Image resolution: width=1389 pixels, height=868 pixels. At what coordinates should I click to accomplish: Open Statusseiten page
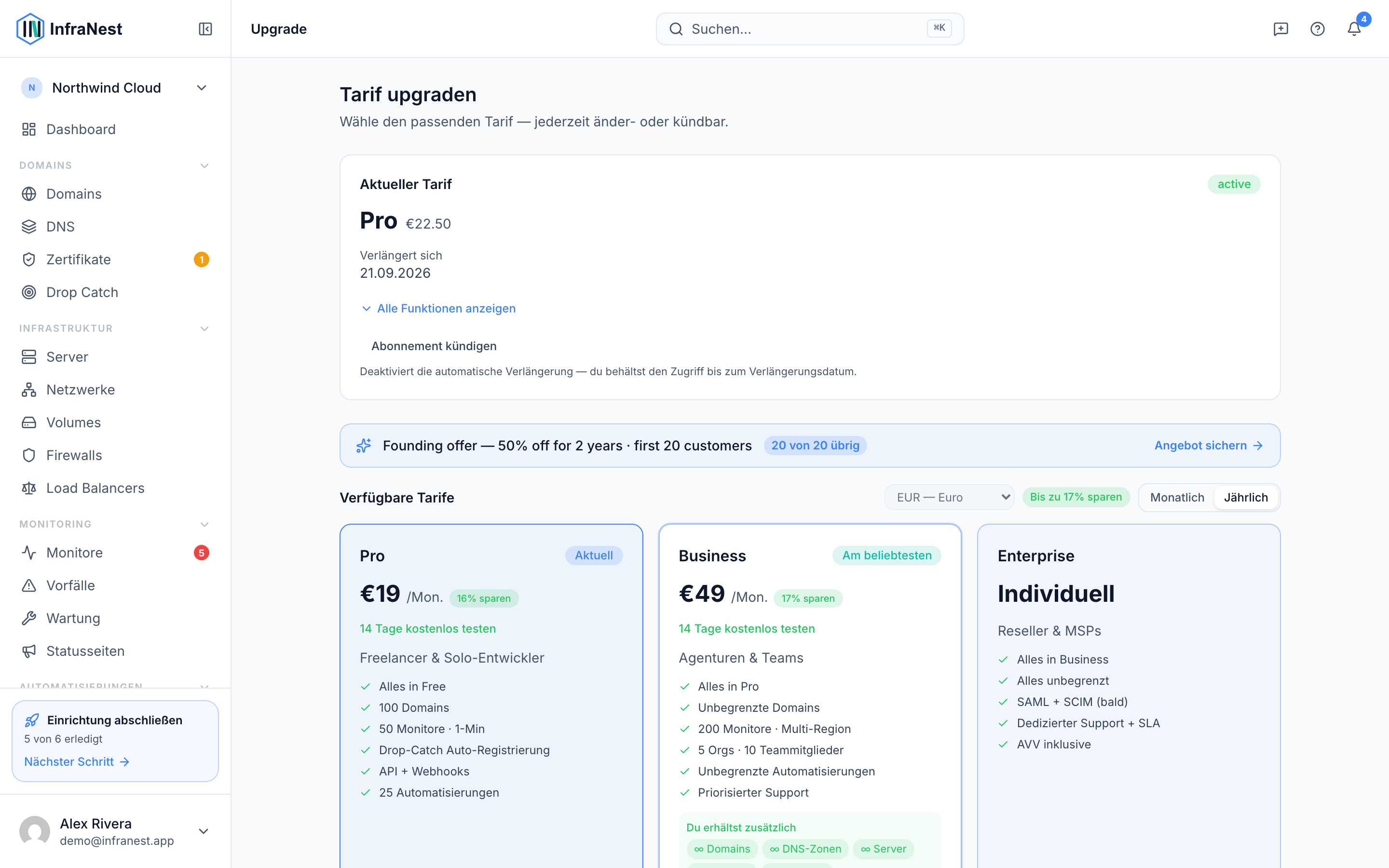click(115, 651)
